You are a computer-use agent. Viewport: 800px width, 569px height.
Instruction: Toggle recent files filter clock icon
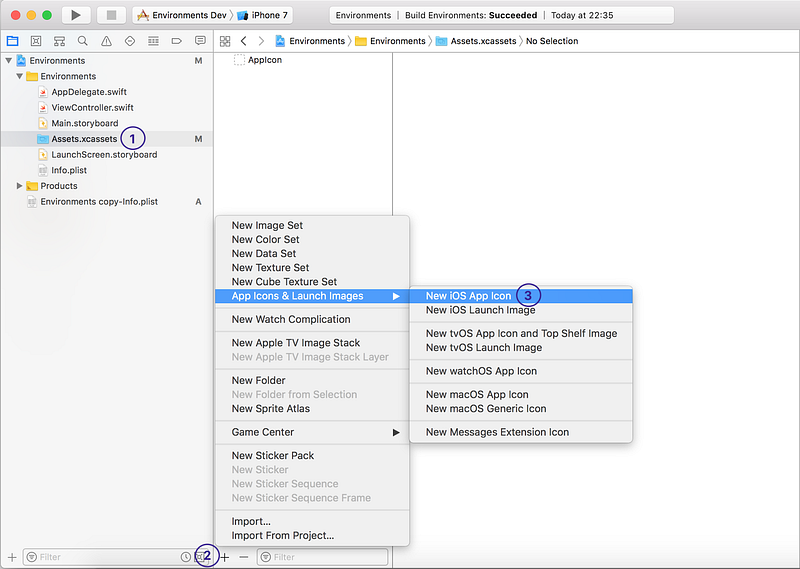coord(185,557)
